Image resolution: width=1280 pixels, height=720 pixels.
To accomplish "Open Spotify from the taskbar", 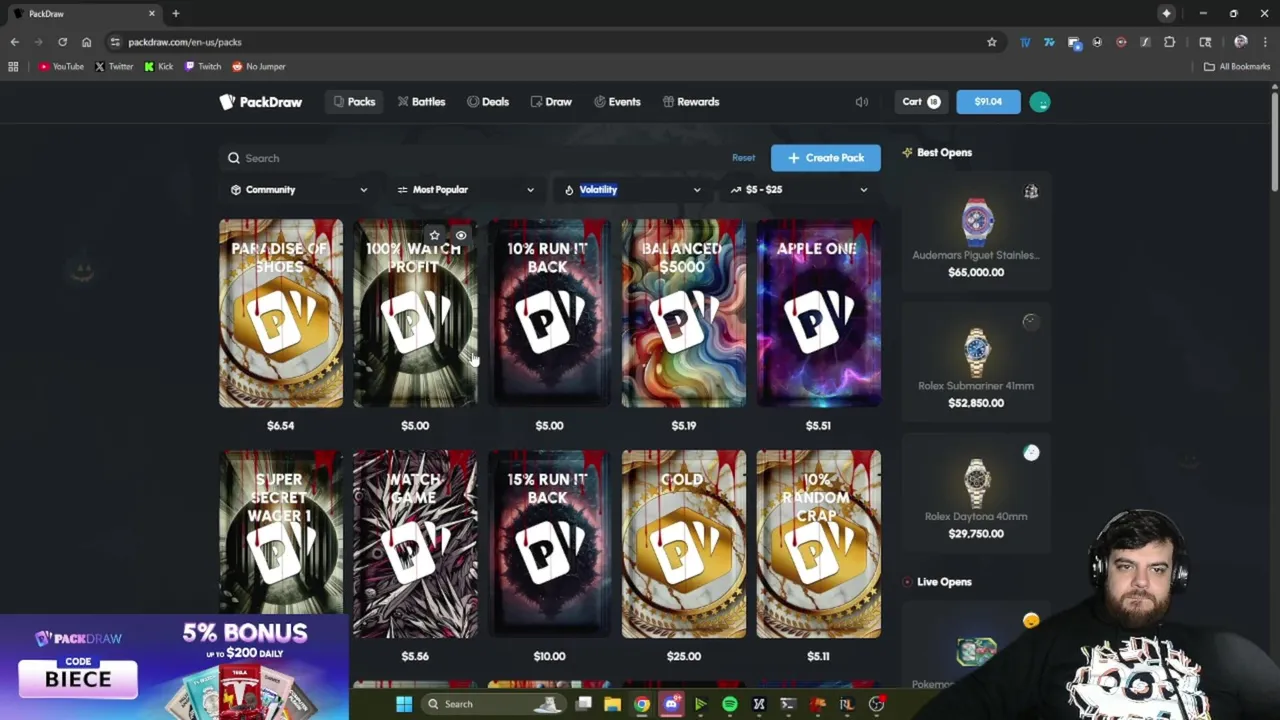I will pos(730,704).
